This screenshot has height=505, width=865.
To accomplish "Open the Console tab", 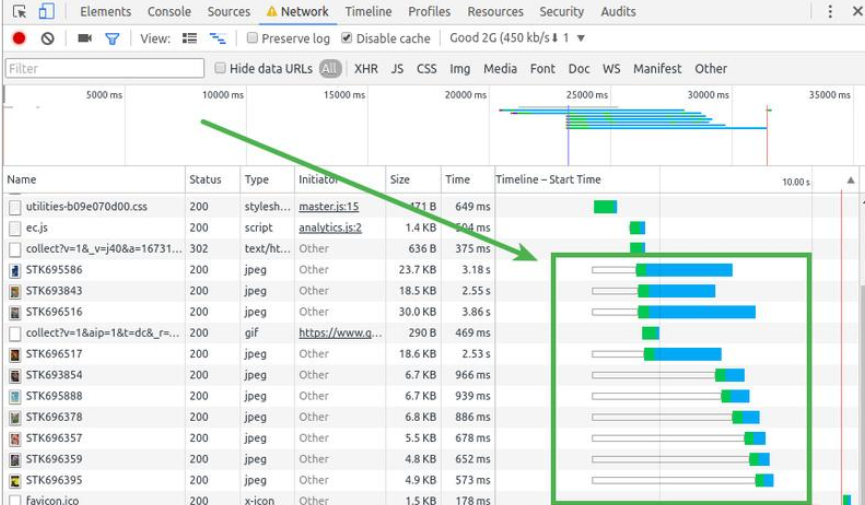I will click(169, 12).
